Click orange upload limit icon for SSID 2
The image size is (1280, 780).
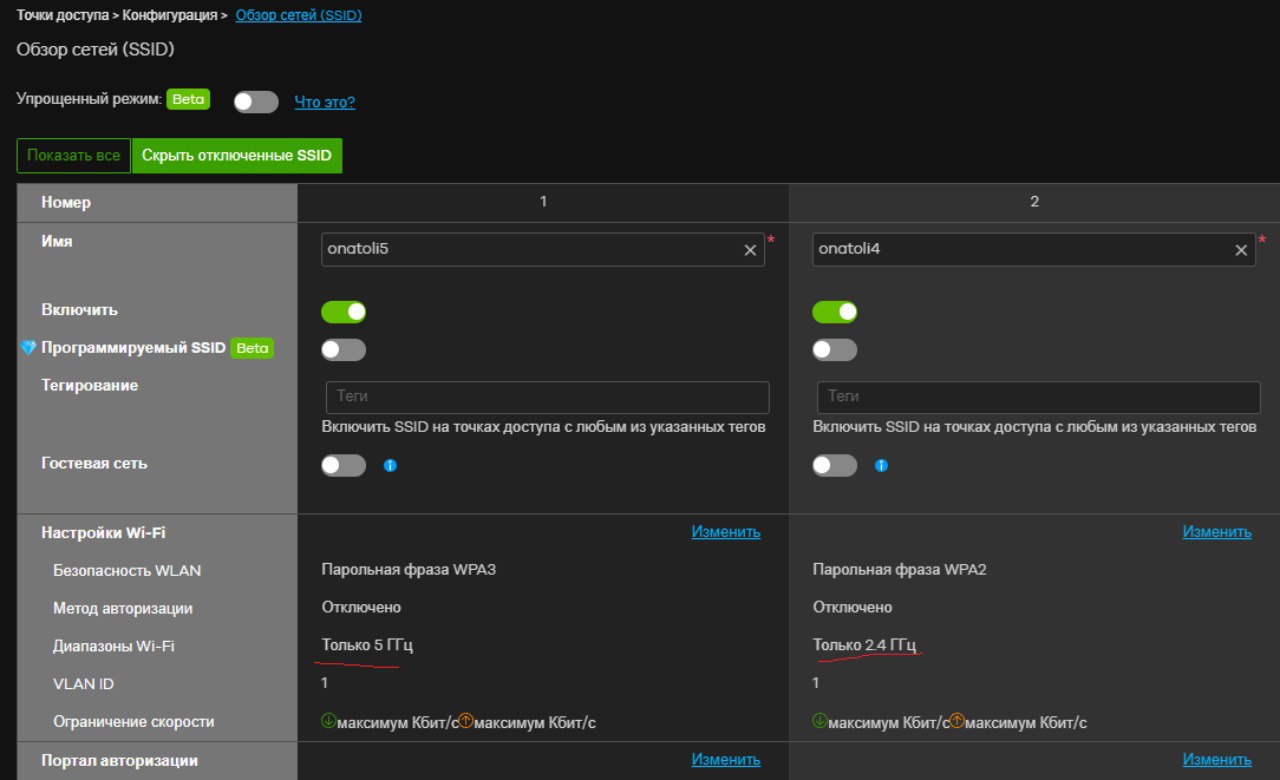(x=957, y=721)
